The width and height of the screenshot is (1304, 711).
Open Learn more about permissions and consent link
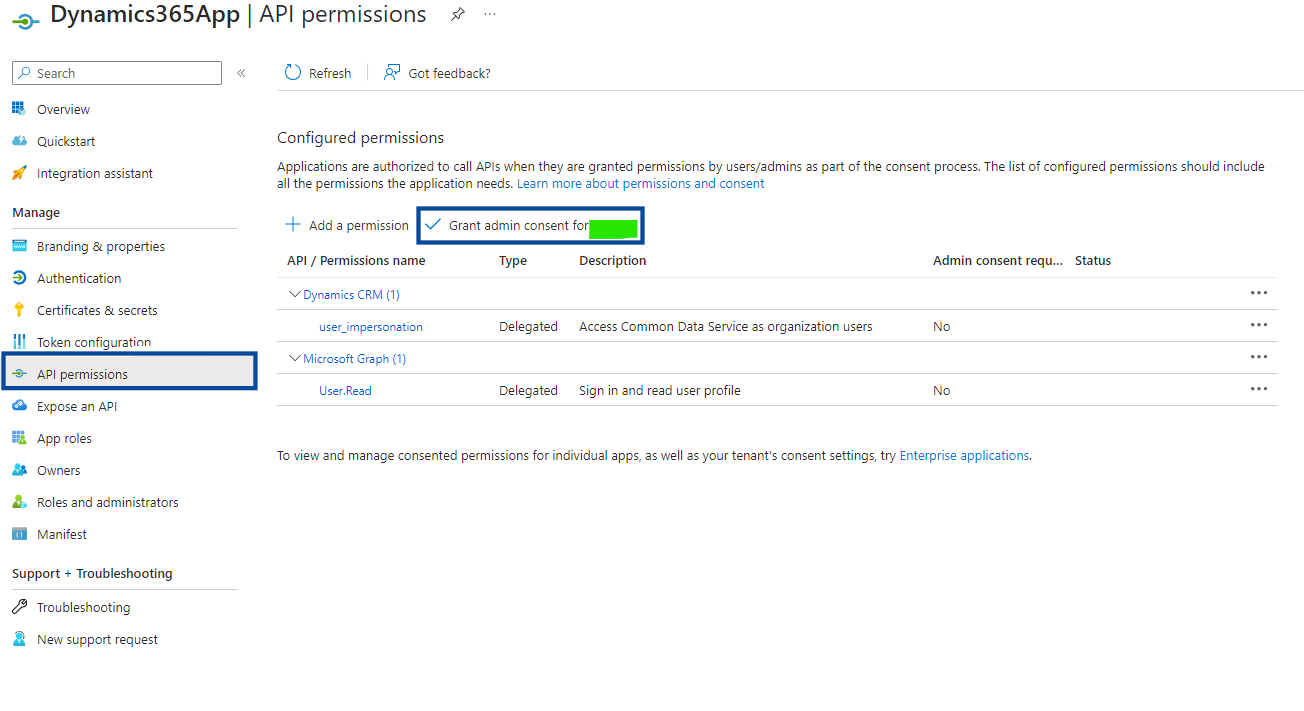(x=641, y=183)
